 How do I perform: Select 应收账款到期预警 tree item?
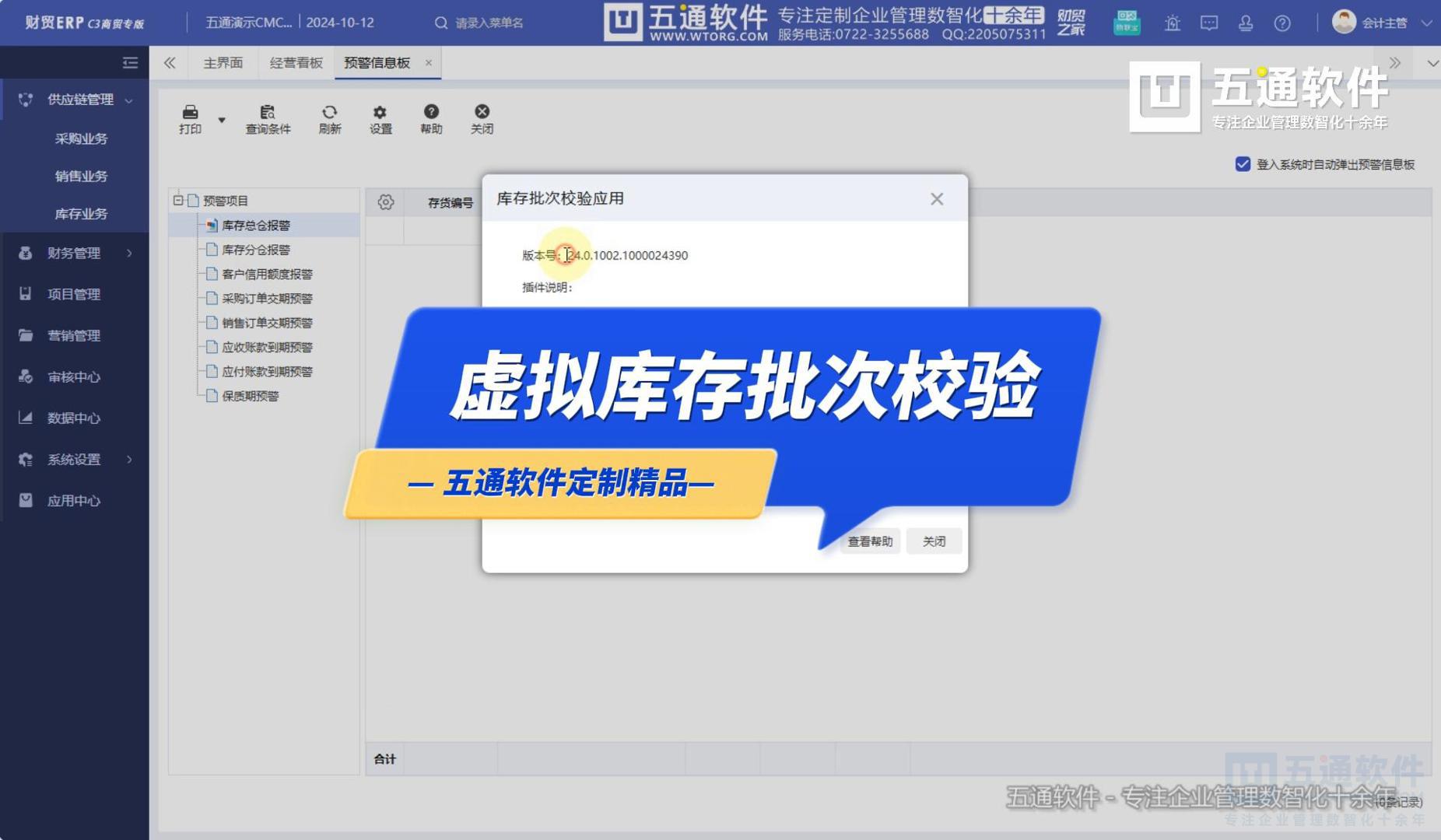[x=267, y=347]
